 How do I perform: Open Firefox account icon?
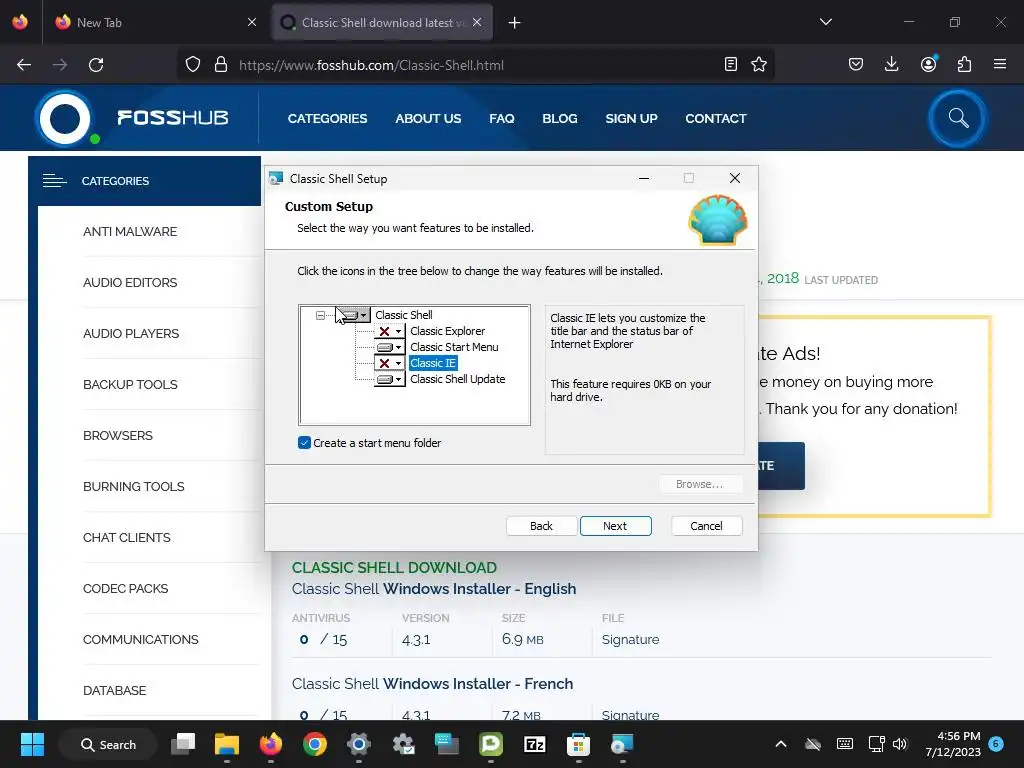point(928,64)
